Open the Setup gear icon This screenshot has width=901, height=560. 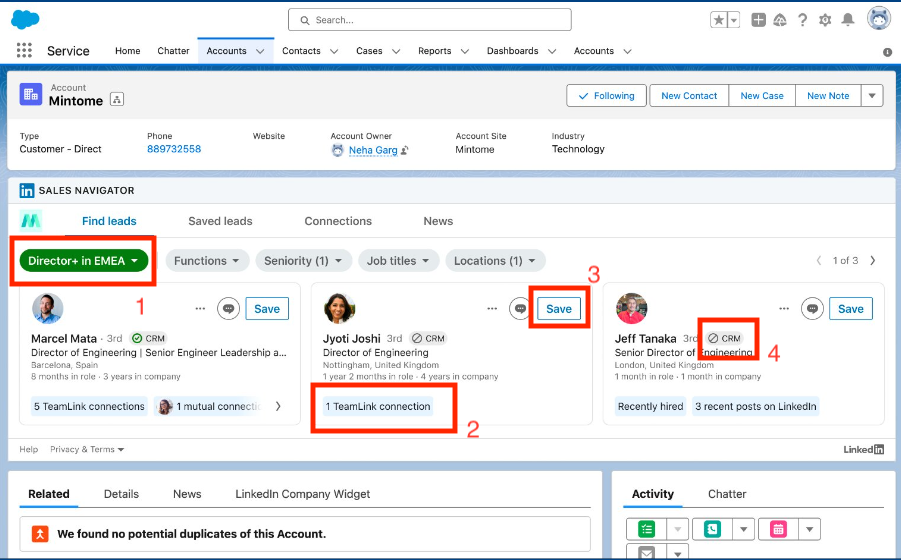pos(825,20)
